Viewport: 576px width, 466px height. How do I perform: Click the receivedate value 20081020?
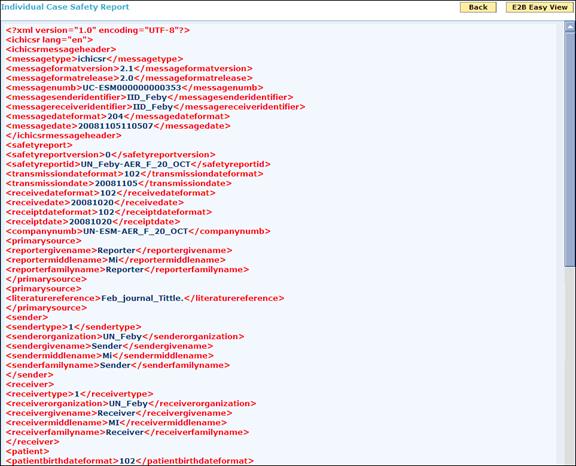(92, 202)
